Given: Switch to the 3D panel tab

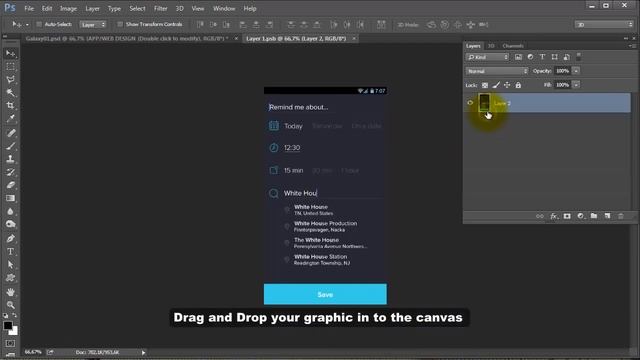Looking at the screenshot, I should click(491, 46).
